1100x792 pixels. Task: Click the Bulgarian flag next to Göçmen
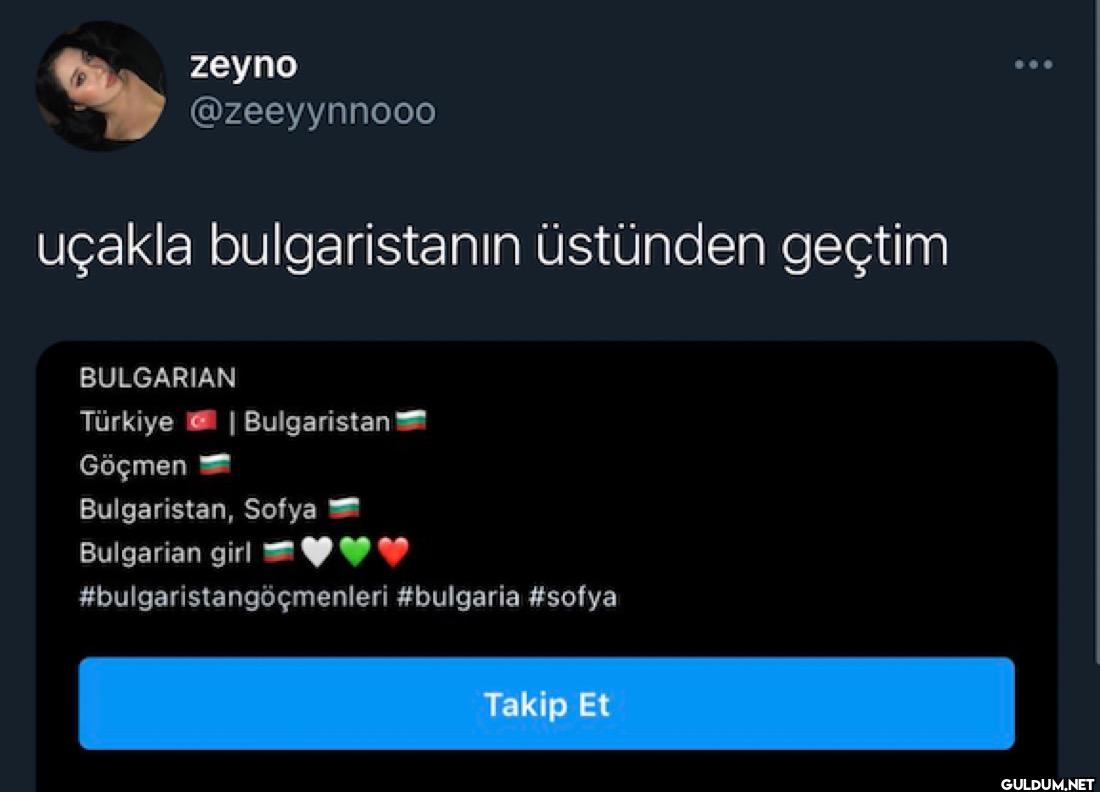pyautogui.click(x=215, y=464)
